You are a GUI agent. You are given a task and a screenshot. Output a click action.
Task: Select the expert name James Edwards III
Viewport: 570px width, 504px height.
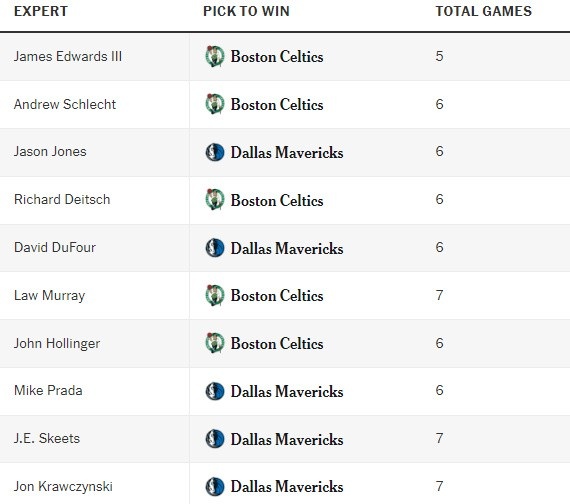68,56
